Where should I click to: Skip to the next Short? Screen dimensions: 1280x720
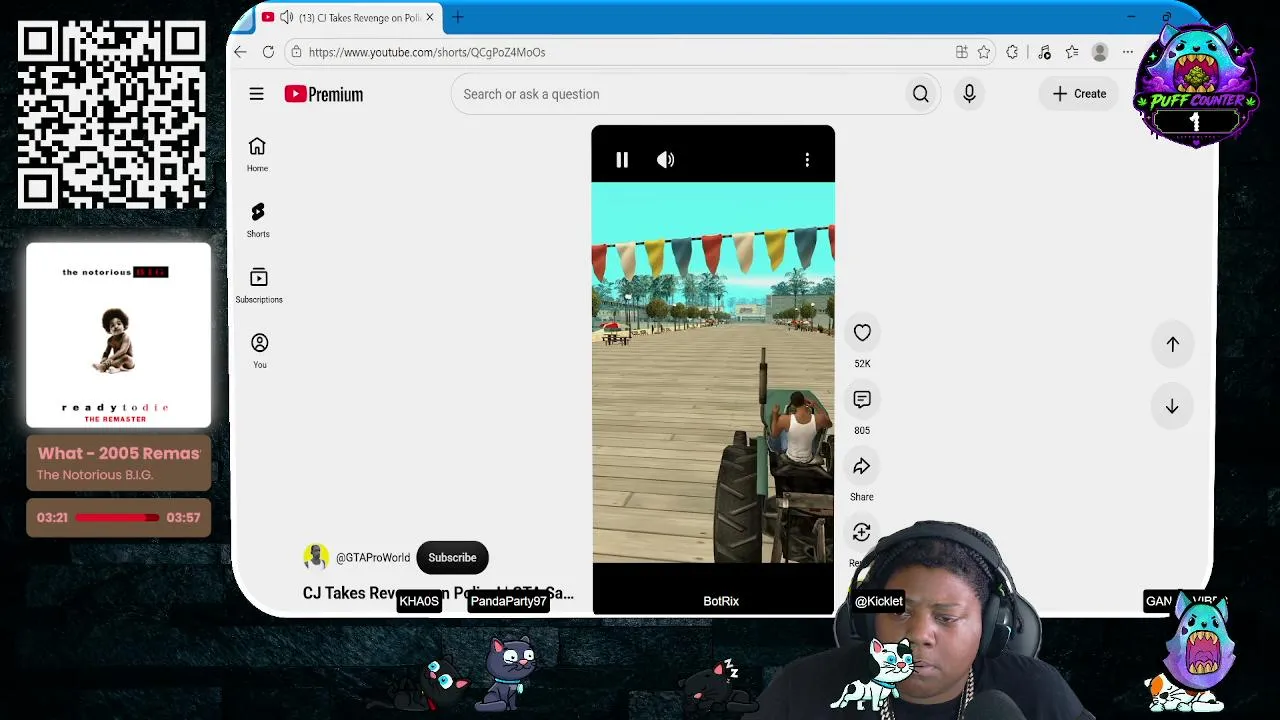[1172, 407]
